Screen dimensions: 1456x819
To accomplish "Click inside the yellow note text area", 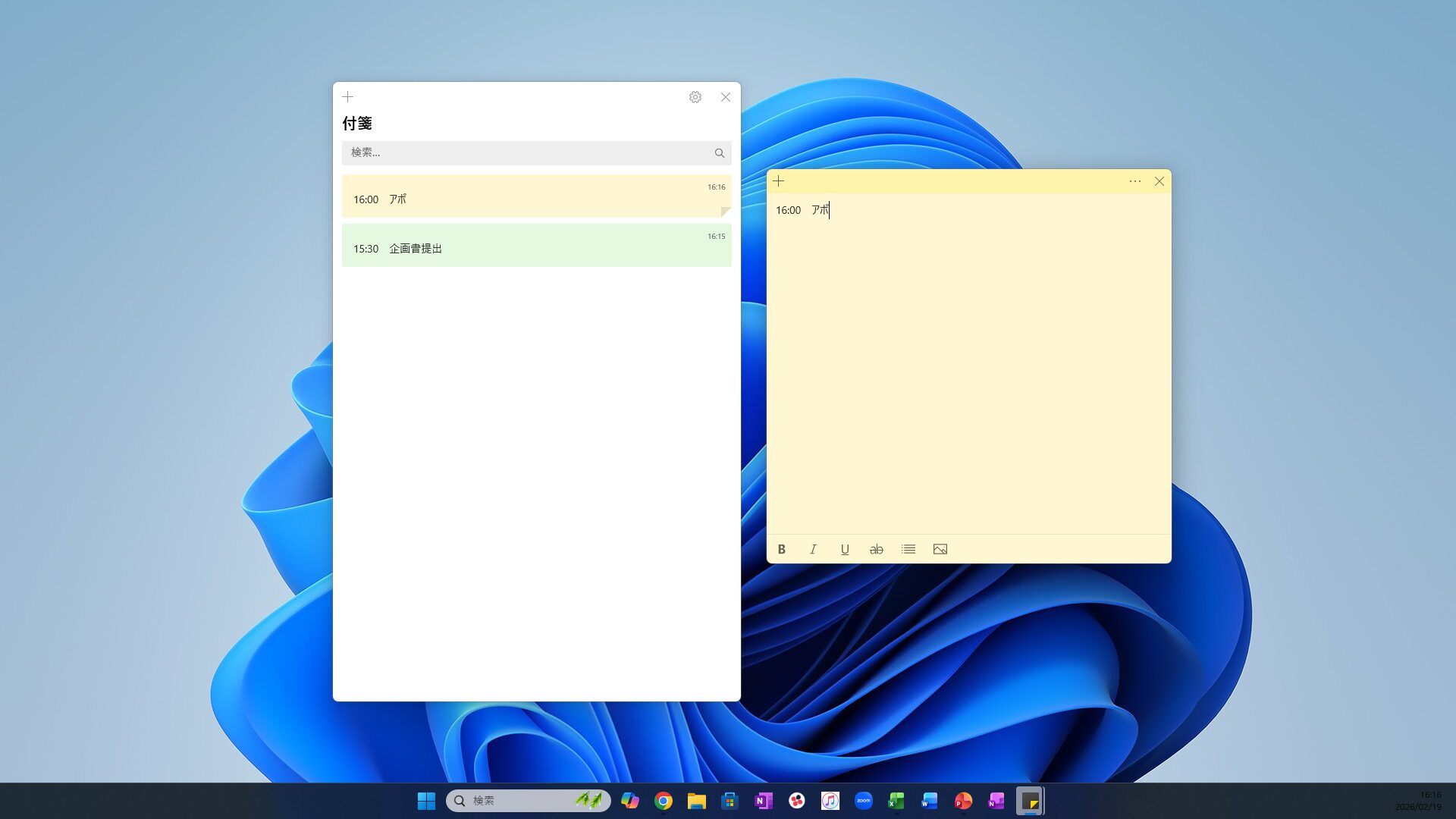I will [968, 364].
